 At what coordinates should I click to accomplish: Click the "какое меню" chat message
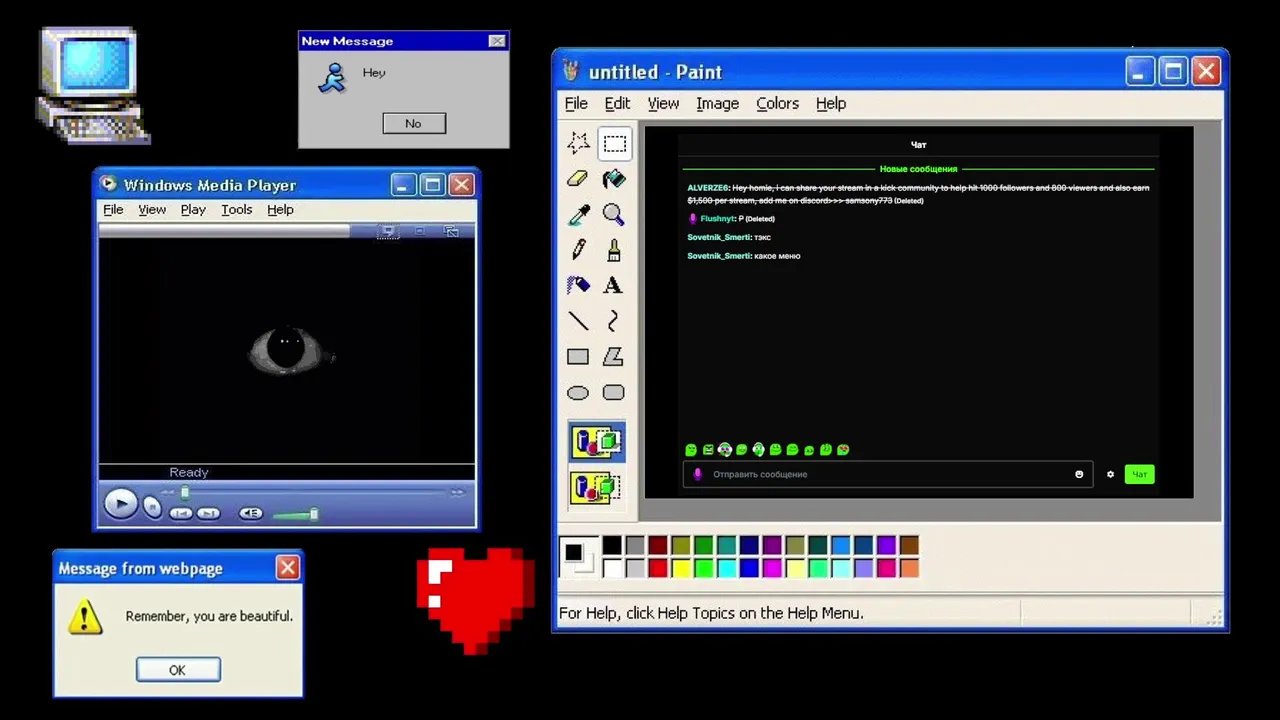pos(777,256)
